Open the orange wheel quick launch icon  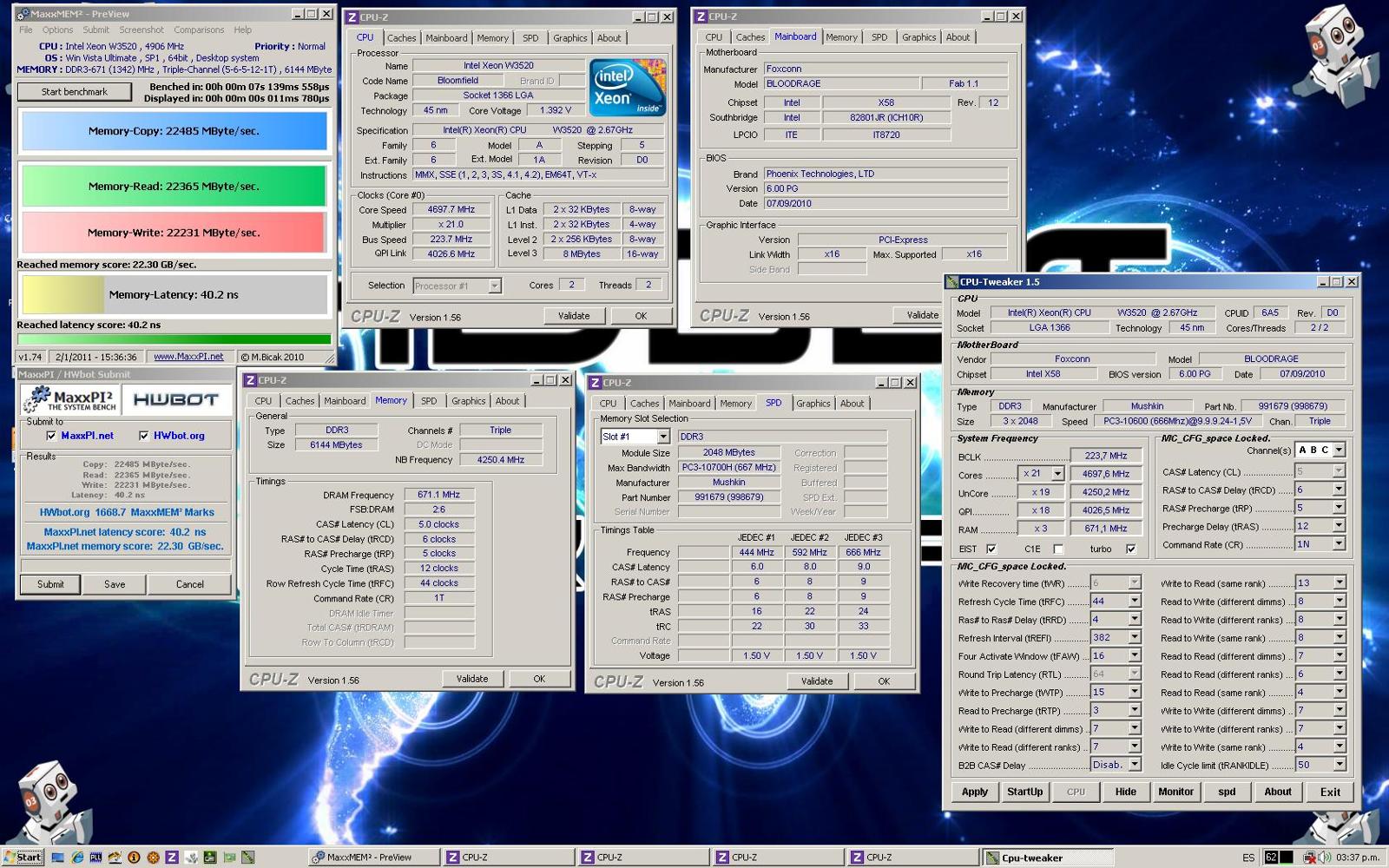pyautogui.click(x=153, y=858)
